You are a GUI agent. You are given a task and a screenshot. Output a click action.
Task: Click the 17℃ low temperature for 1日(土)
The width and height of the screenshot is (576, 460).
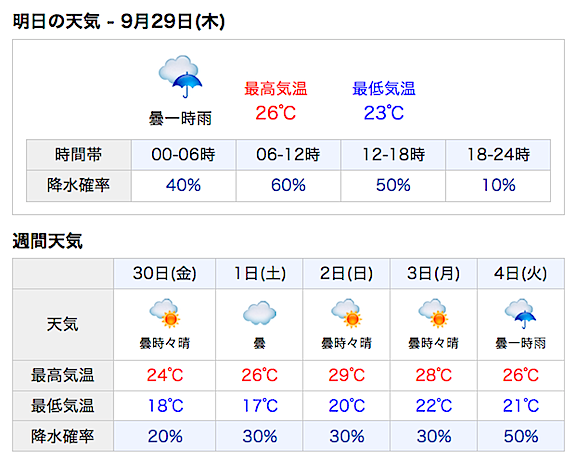click(x=260, y=406)
